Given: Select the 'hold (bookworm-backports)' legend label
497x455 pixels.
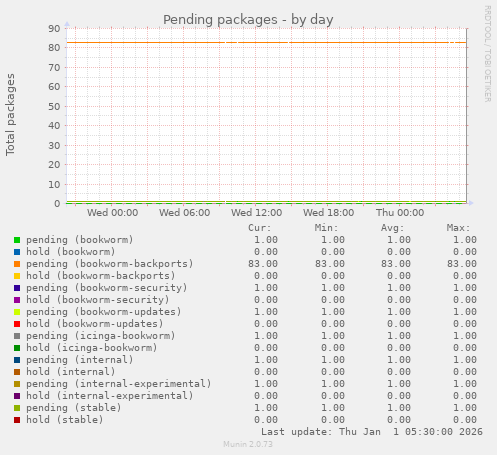Looking at the screenshot, I should tap(101, 276).
